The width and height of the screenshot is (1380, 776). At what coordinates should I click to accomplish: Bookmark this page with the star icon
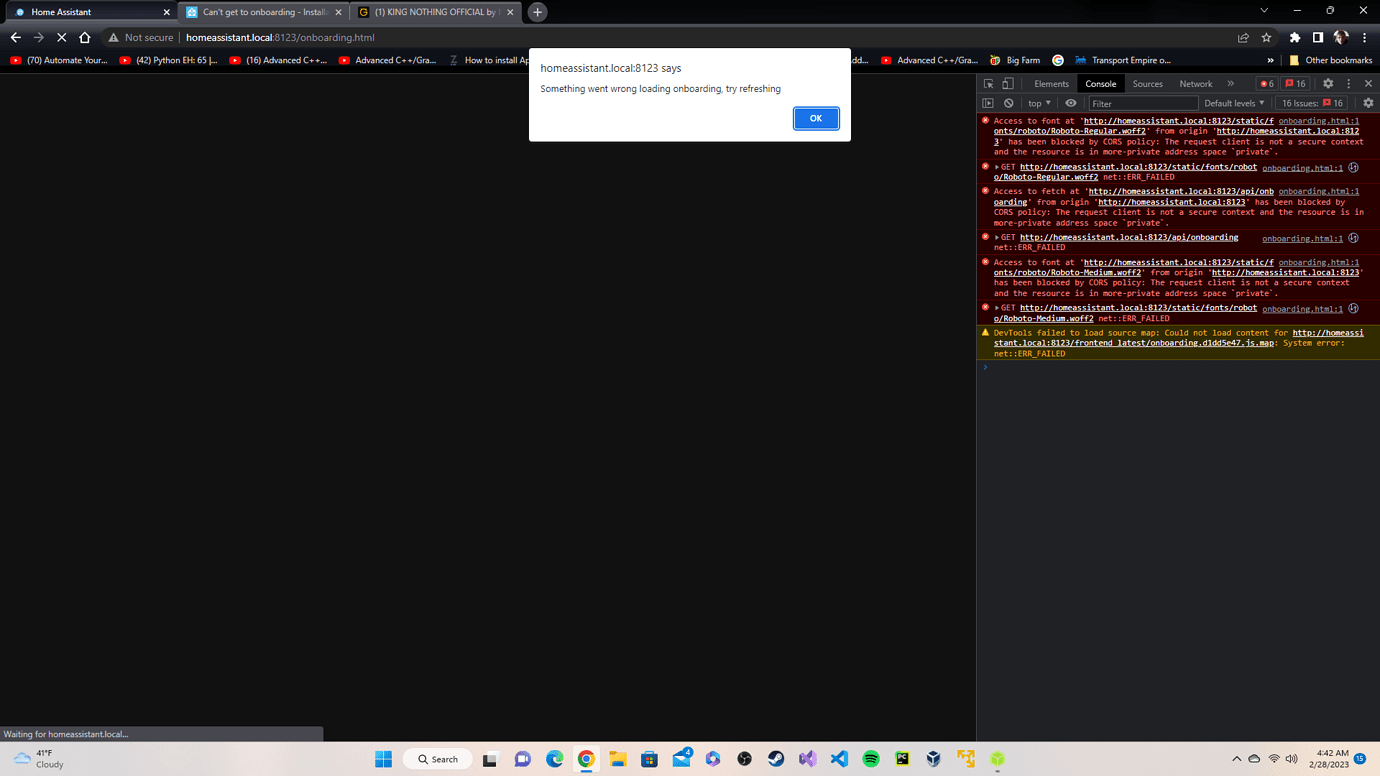1266,36
